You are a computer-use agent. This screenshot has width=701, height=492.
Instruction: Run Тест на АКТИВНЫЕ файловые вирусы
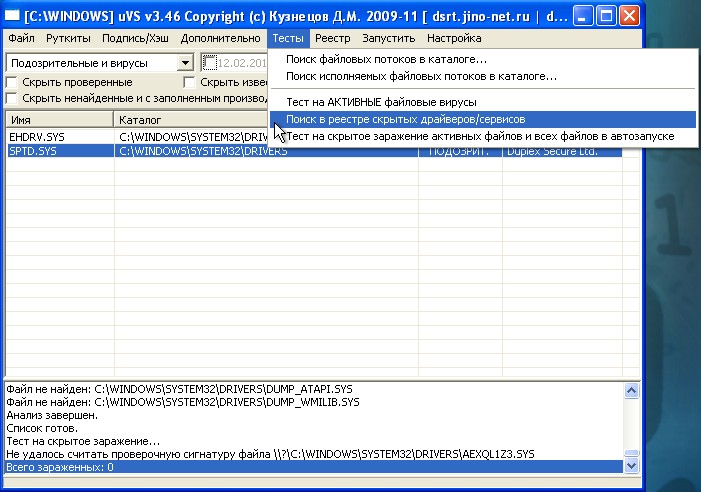click(x=483, y=102)
